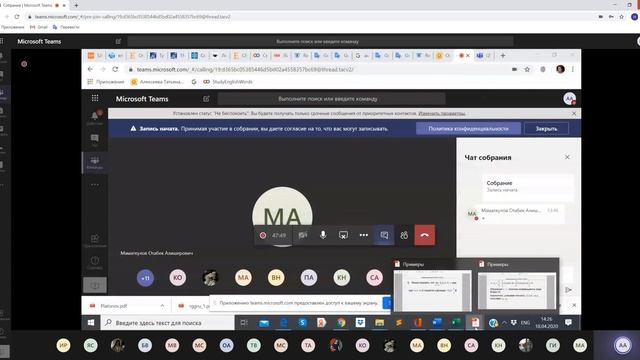The height and width of the screenshot is (360, 640).
Task: Click the compose new chat icon in shared Teams
Action: coord(206,99)
